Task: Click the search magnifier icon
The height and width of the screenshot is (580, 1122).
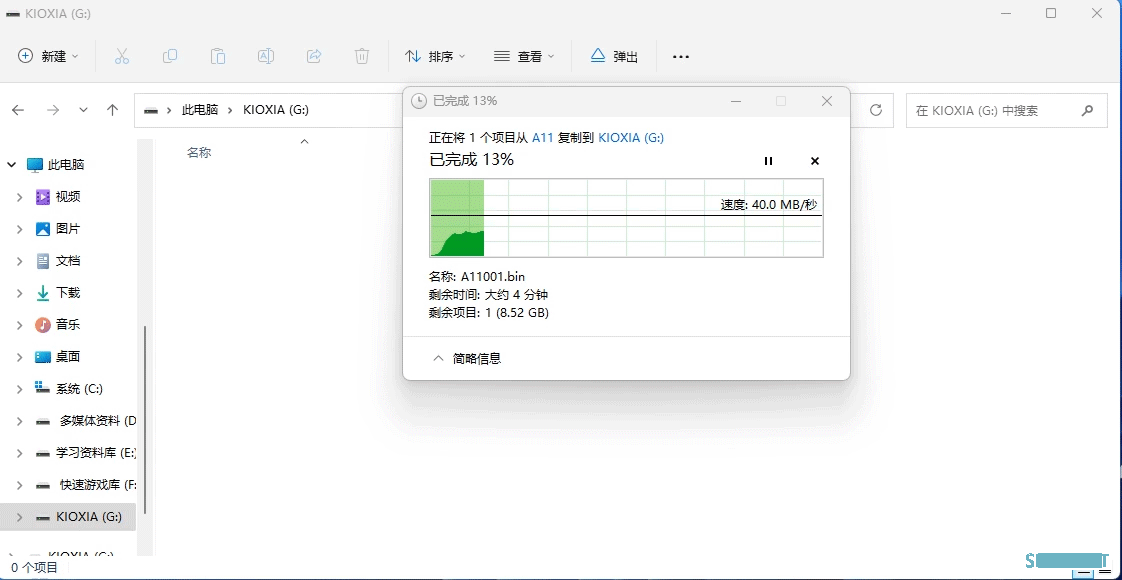Action: coord(1087,111)
